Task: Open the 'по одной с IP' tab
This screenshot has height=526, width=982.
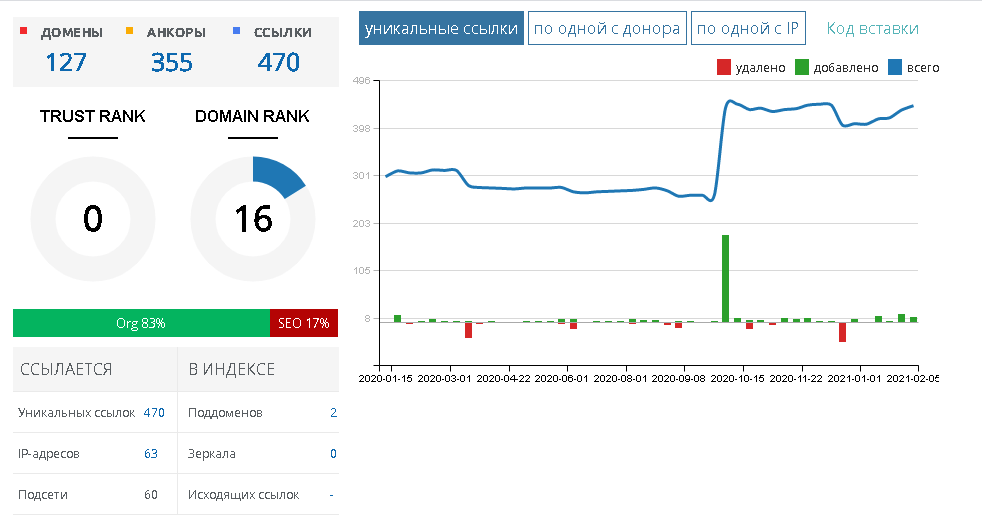Action: (x=748, y=28)
